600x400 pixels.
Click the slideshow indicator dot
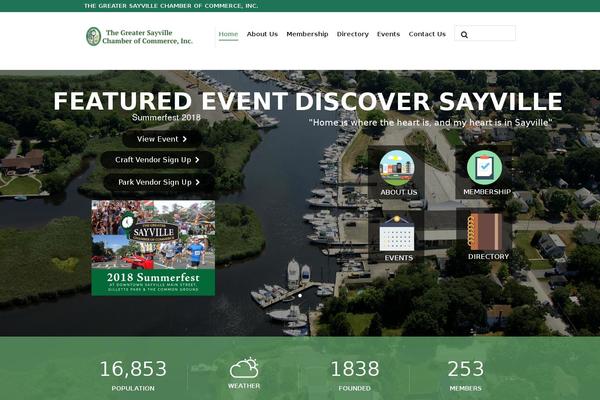pyautogui.click(x=300, y=296)
